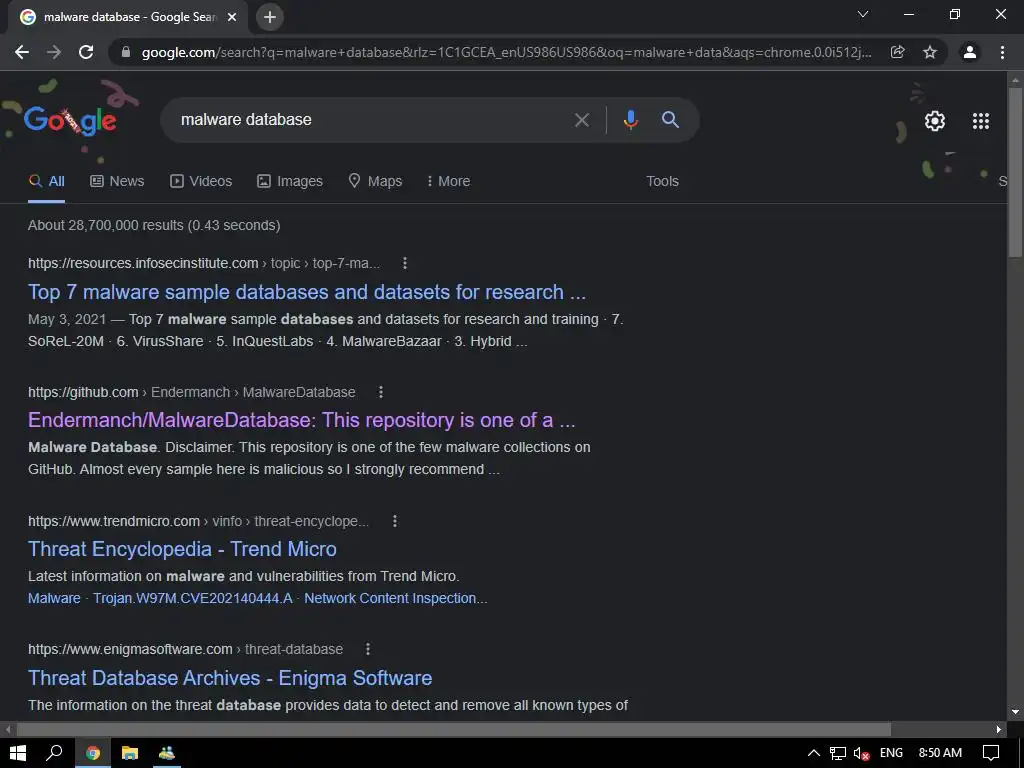Click the muted volume tray icon

(x=861, y=754)
